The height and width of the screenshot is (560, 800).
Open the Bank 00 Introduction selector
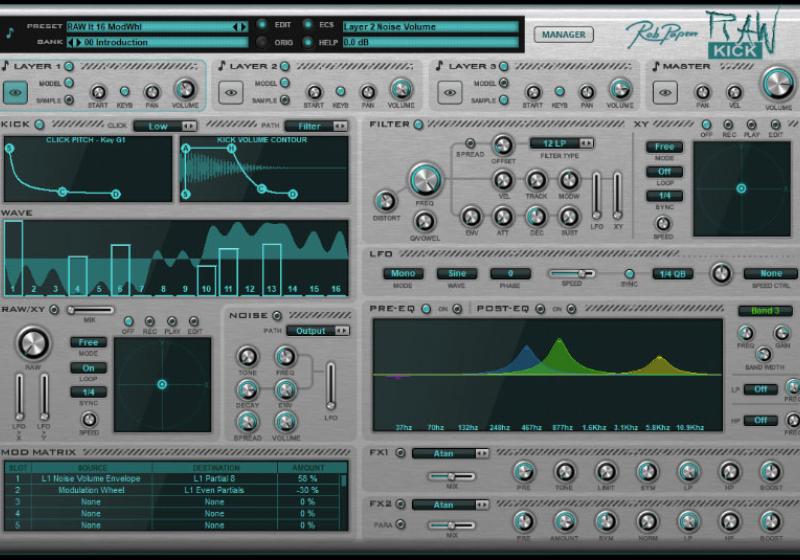158,42
